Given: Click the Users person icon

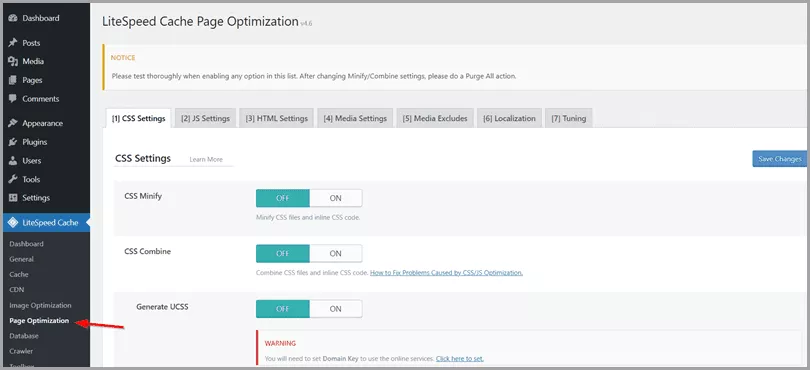Looking at the screenshot, I should point(13,161).
